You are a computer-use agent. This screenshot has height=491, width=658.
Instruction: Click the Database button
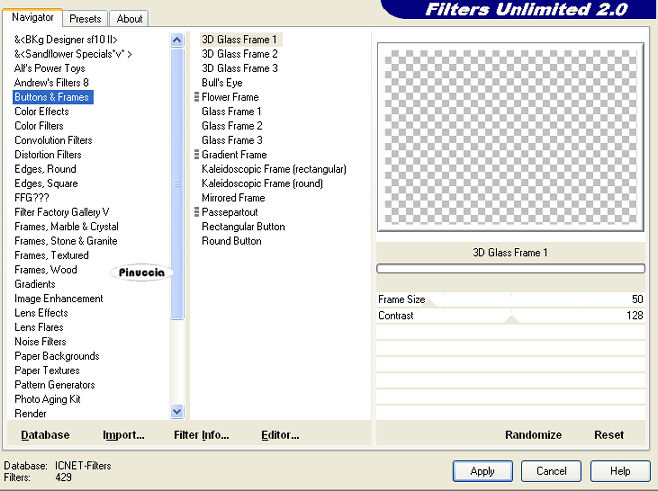click(45, 435)
